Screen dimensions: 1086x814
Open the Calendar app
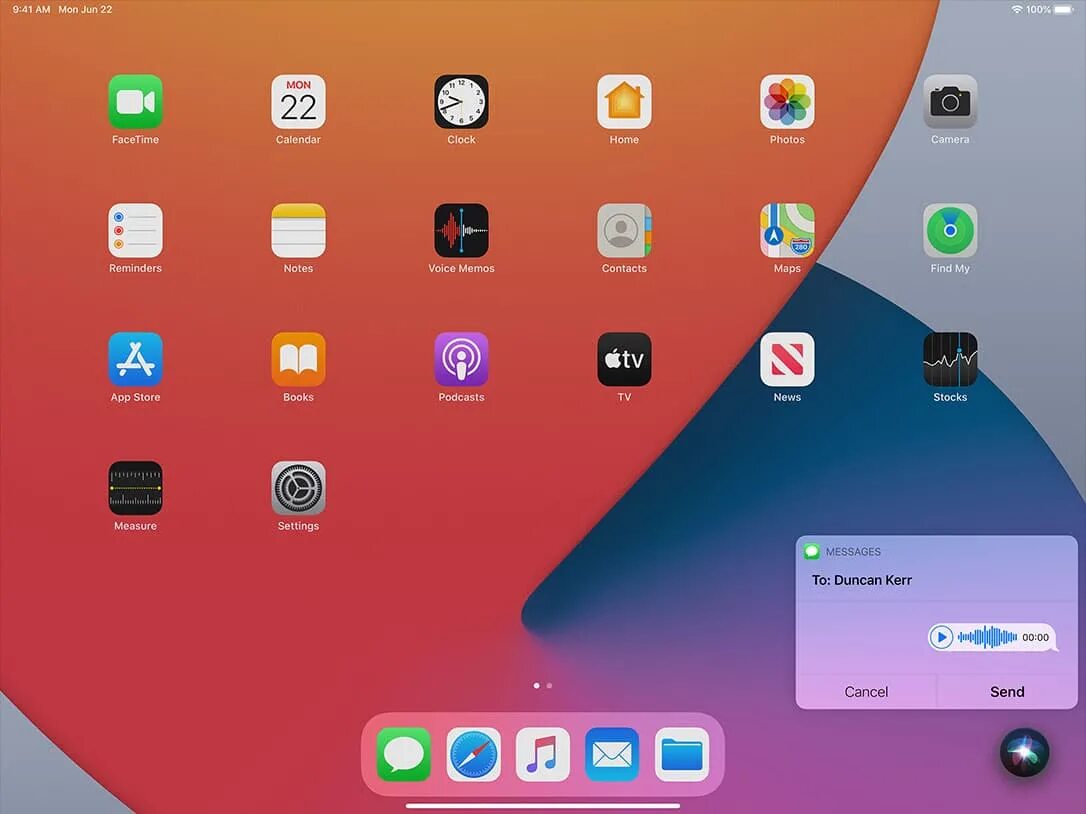point(298,102)
